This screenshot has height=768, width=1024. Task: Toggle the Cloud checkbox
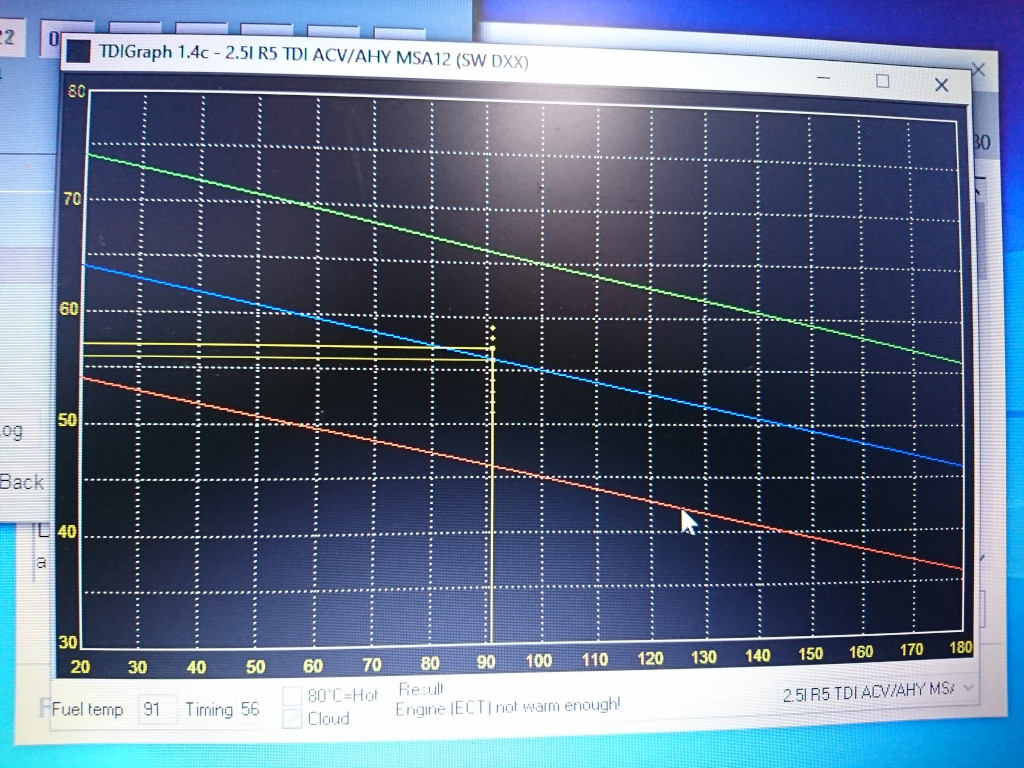(x=291, y=719)
